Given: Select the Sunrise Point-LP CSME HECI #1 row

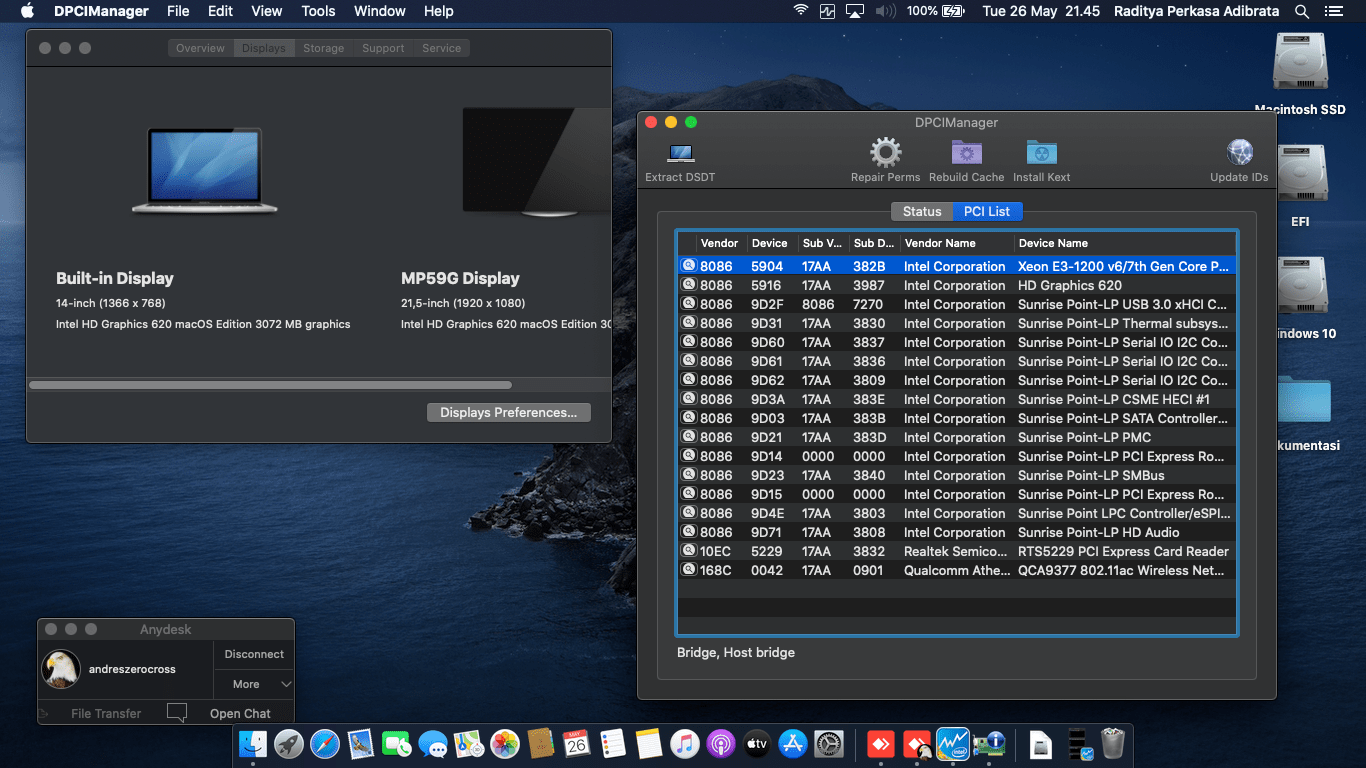Looking at the screenshot, I should tap(957, 399).
